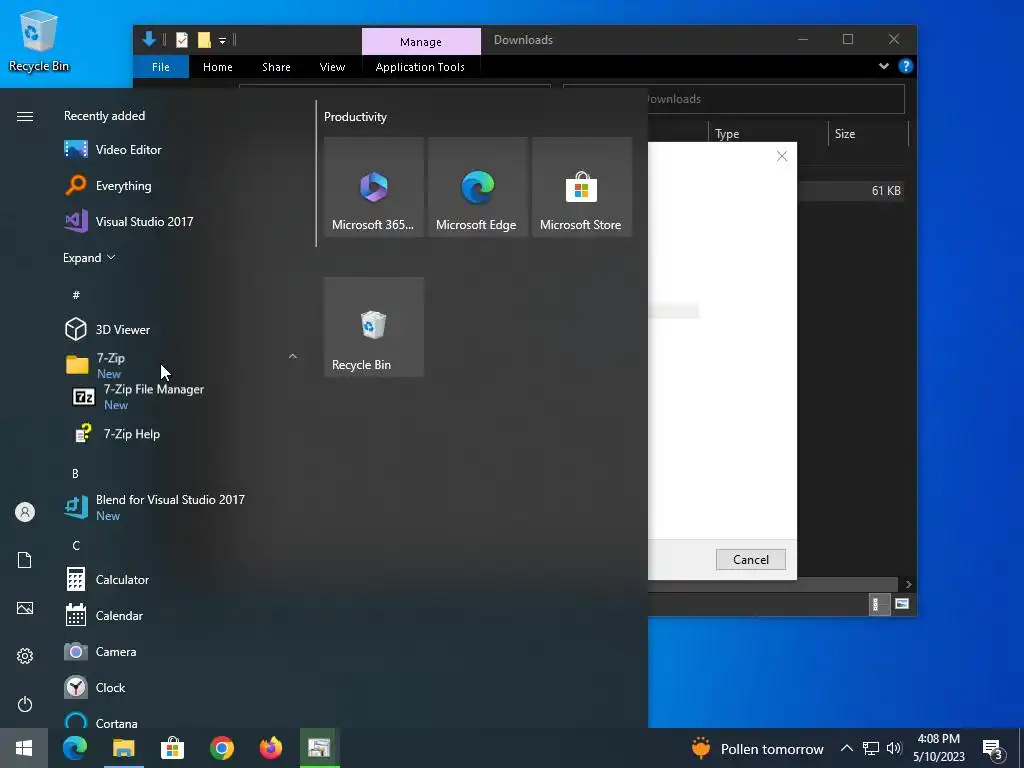Select the Application Tools tab
This screenshot has height=768, width=1024.
point(421,67)
